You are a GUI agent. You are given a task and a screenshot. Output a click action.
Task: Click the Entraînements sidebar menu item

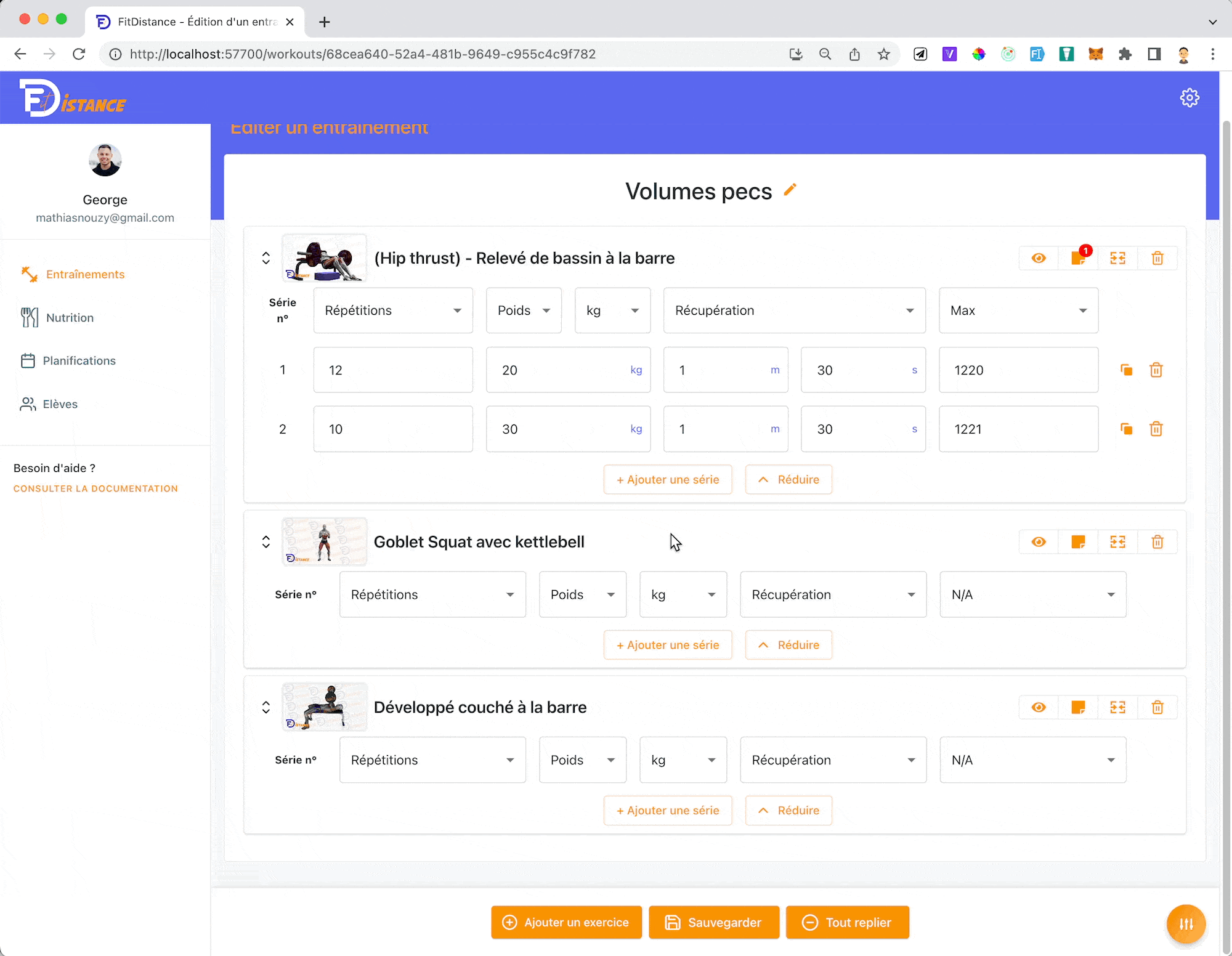(86, 274)
